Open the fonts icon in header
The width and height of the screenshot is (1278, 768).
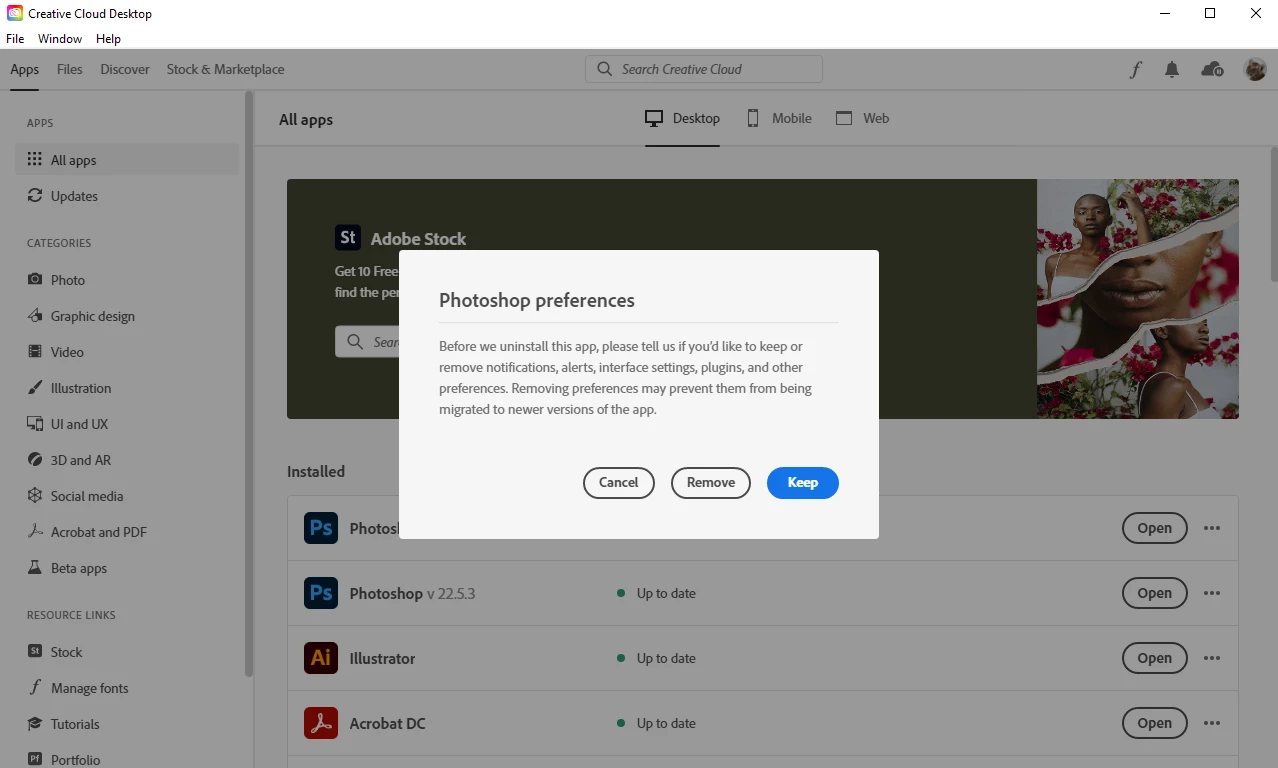pos(1136,69)
